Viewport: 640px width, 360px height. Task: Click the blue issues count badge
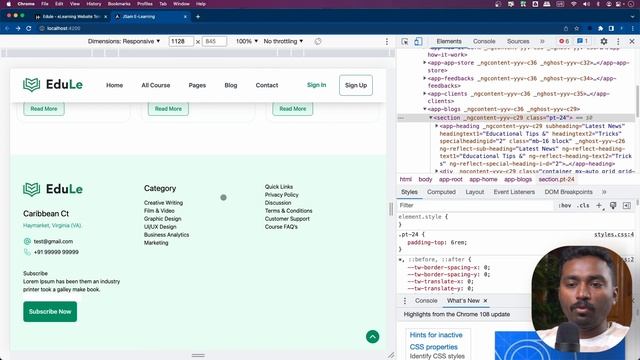point(582,41)
